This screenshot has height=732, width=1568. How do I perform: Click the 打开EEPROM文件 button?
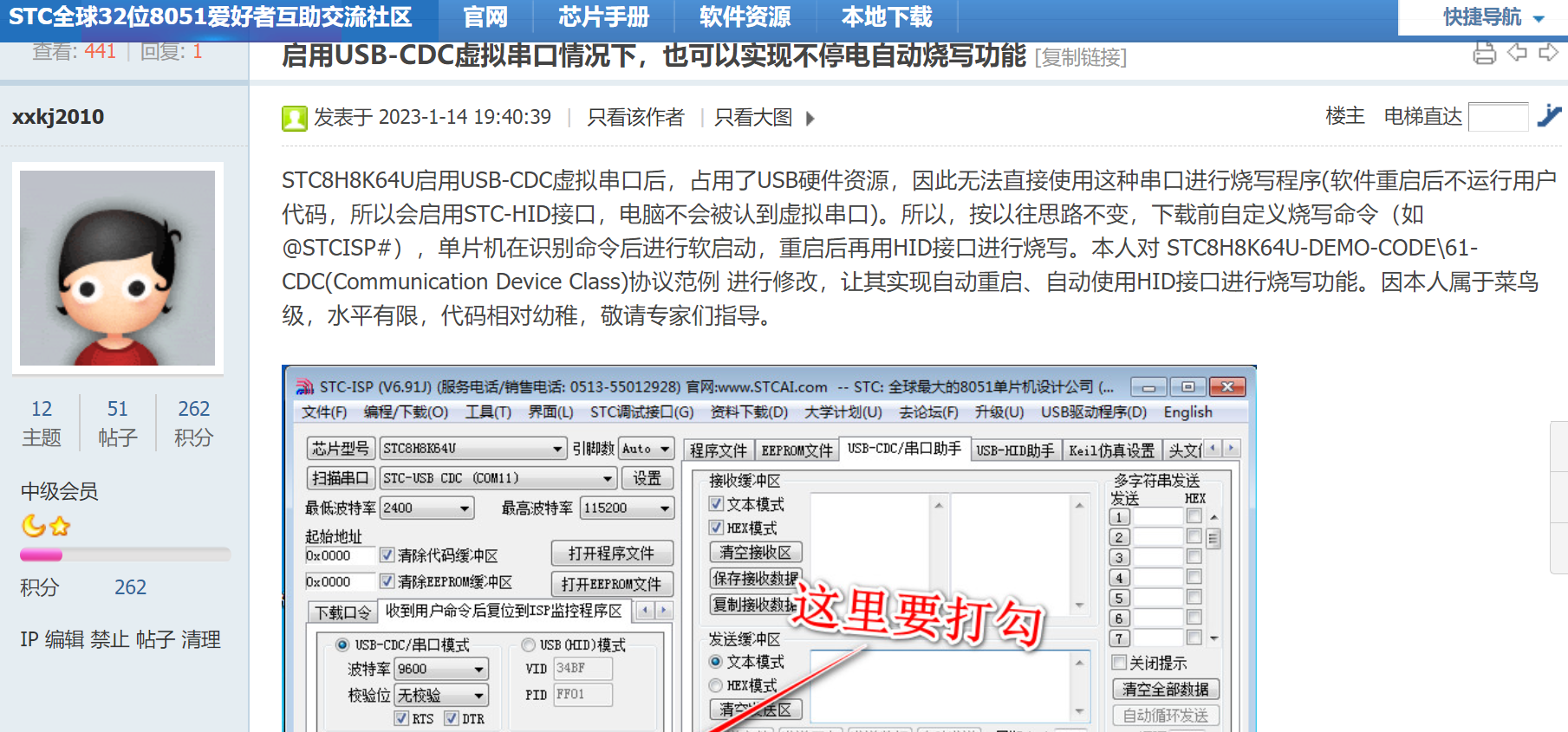click(612, 584)
